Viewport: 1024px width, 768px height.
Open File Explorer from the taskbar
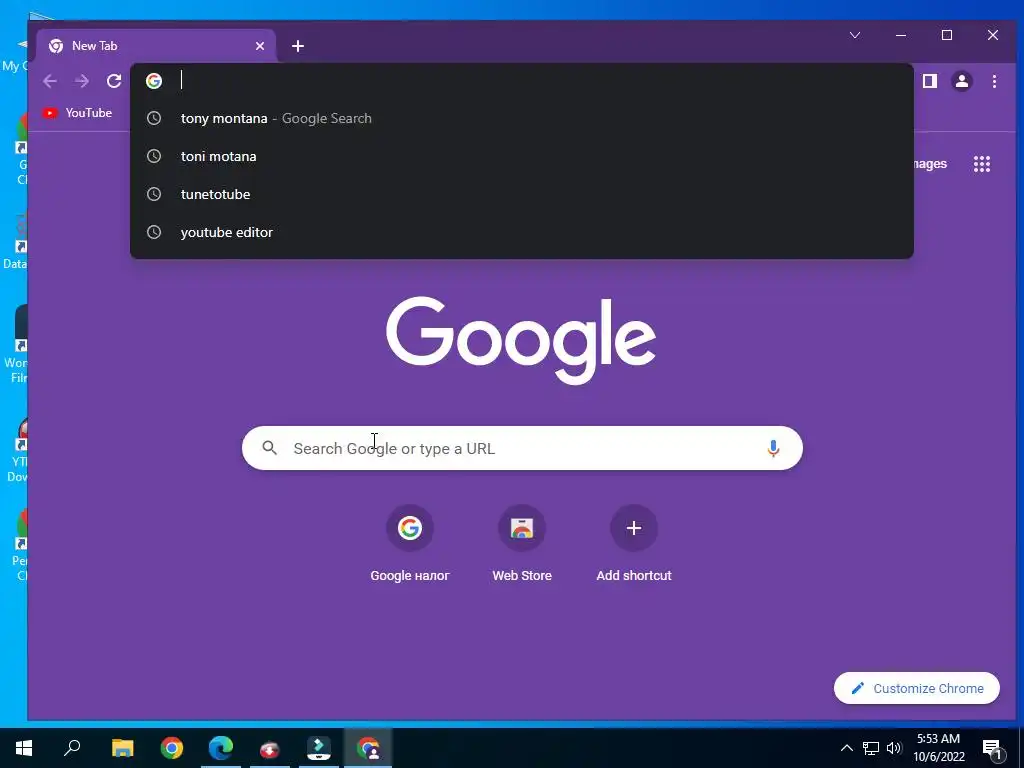pyautogui.click(x=122, y=748)
